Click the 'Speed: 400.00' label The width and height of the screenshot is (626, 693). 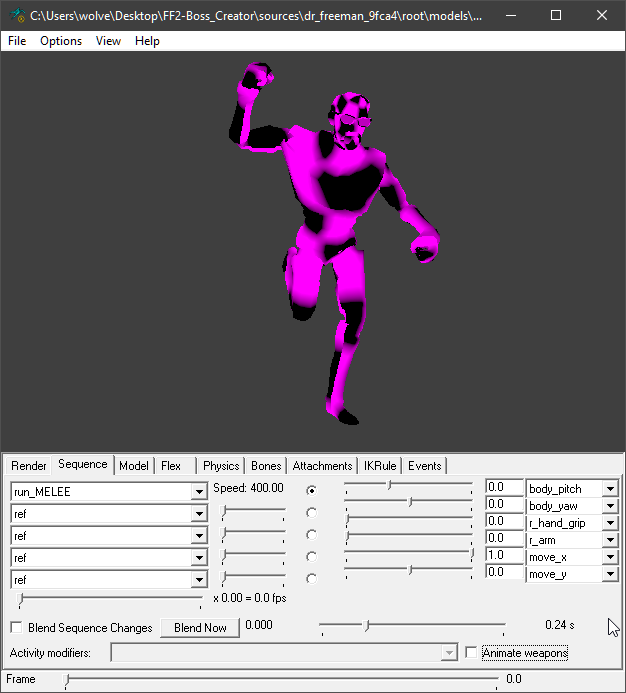point(248,488)
